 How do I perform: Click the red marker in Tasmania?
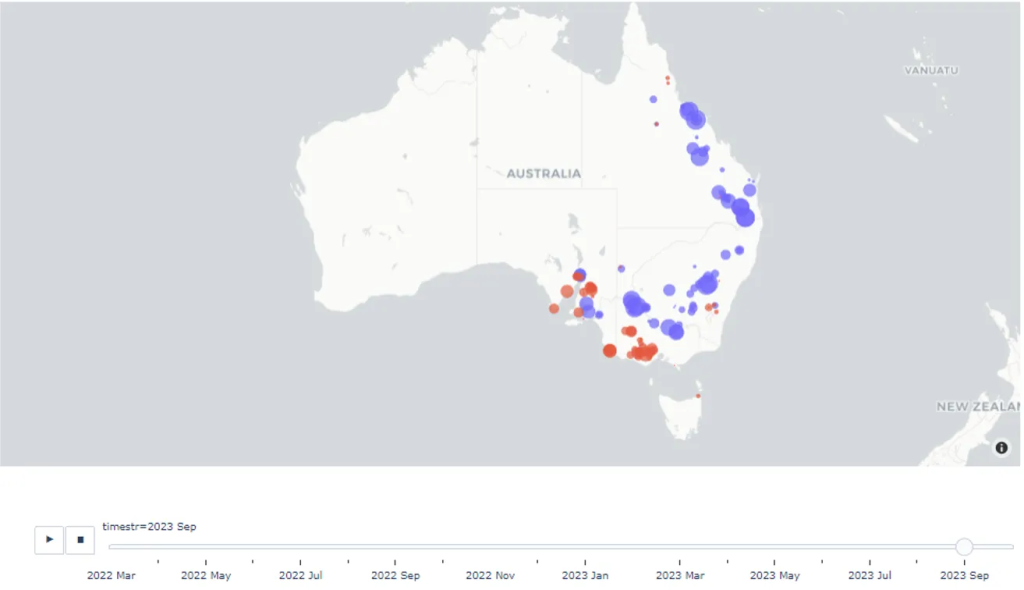pos(698,396)
